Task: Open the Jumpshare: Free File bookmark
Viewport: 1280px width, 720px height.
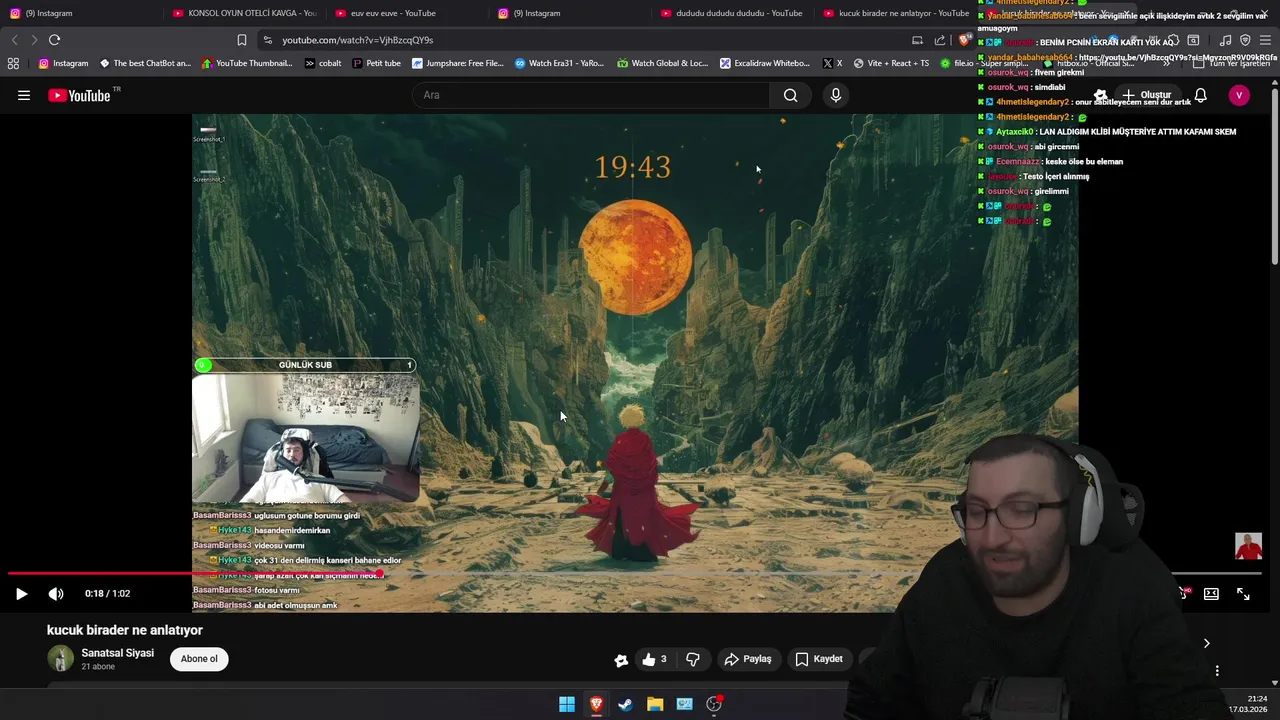Action: [458, 63]
